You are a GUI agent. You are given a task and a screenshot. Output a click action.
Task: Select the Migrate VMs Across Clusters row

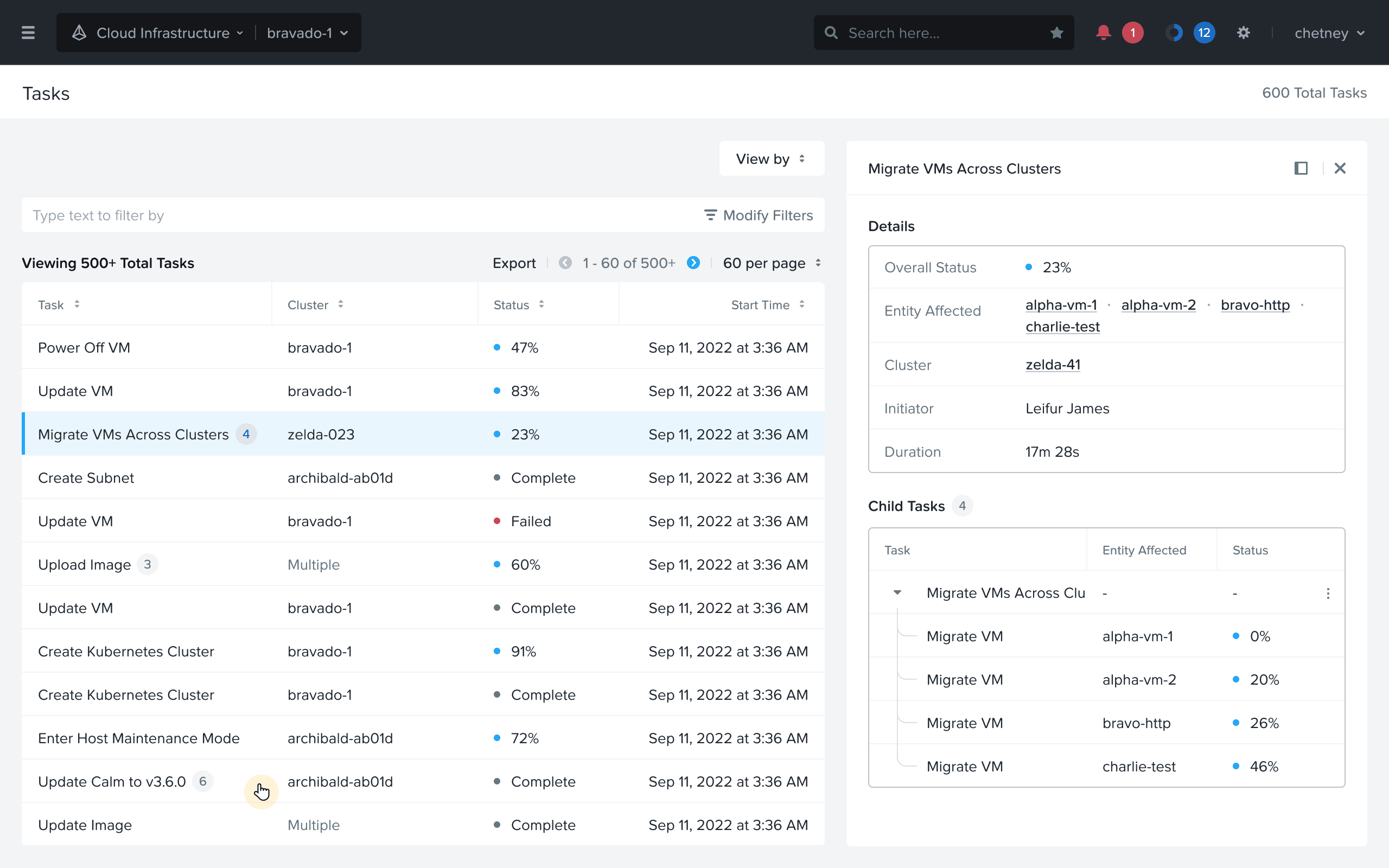tap(423, 434)
